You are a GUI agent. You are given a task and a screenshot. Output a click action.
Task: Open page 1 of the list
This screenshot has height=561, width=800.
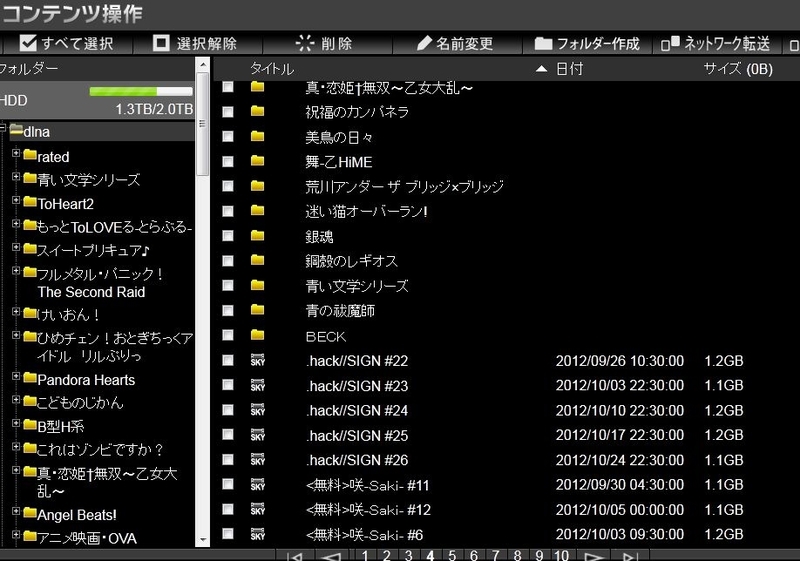[x=365, y=555]
